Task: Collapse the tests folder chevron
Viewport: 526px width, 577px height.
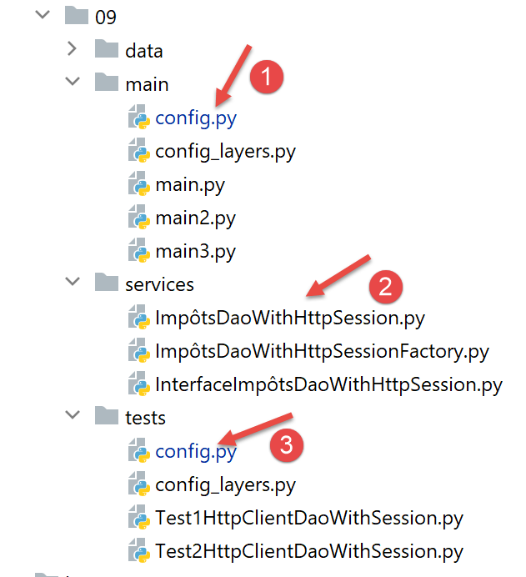Action: 73,415
